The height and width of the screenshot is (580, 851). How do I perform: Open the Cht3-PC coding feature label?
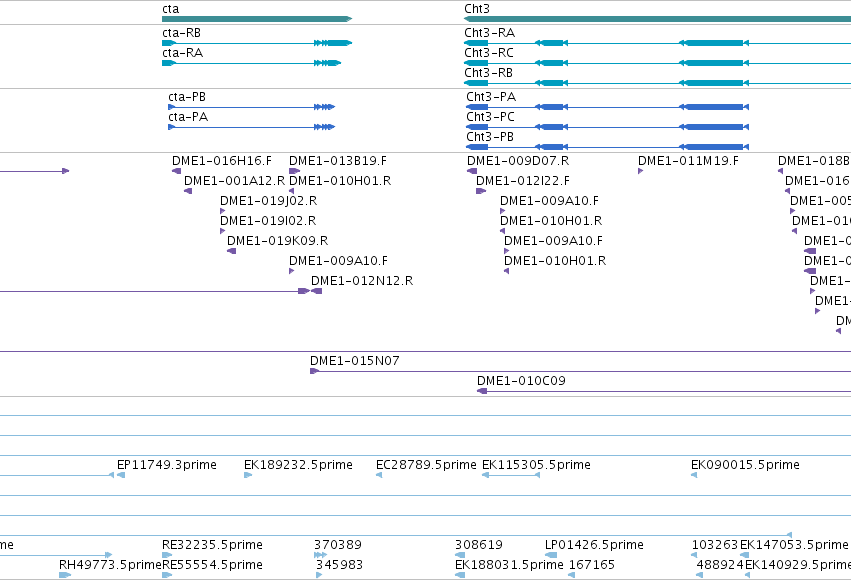[490, 117]
